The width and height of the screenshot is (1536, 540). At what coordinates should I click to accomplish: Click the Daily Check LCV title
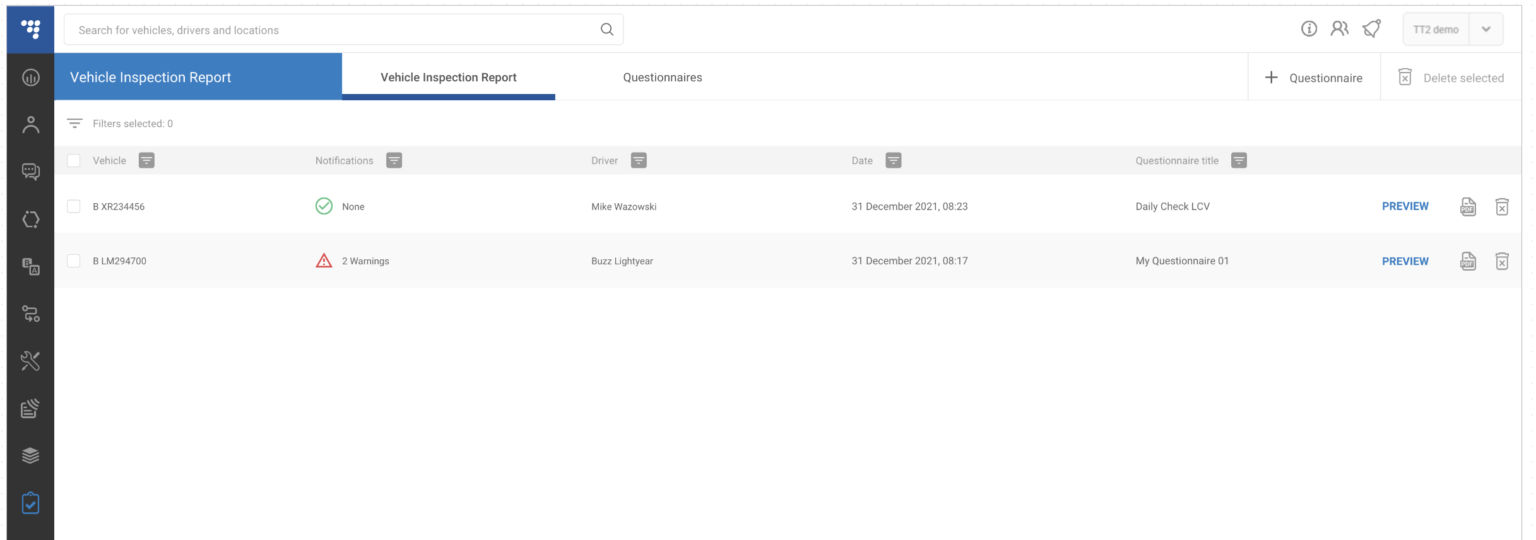coord(1173,207)
